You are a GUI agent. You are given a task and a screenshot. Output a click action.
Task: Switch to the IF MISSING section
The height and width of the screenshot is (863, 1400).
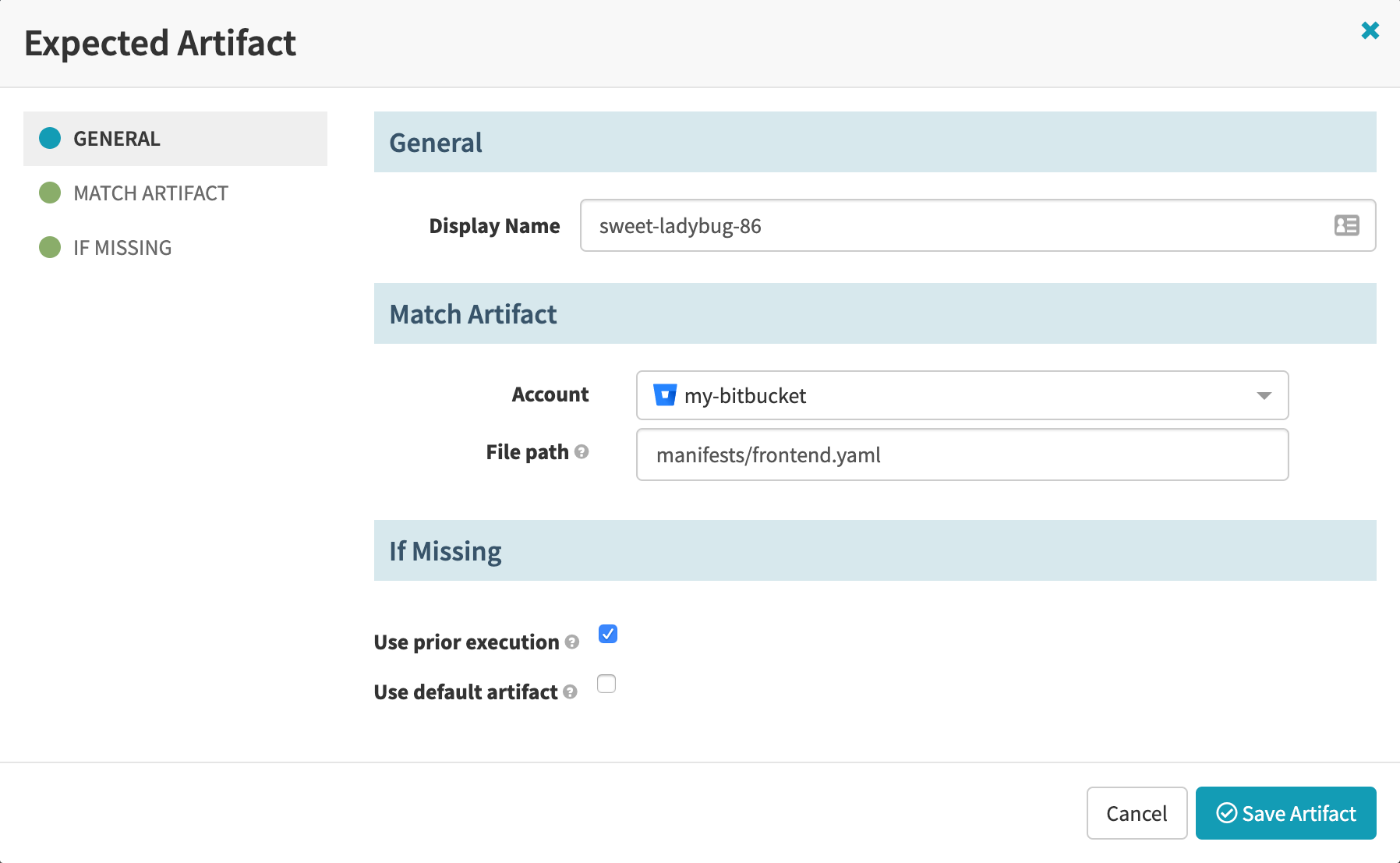[x=122, y=247]
